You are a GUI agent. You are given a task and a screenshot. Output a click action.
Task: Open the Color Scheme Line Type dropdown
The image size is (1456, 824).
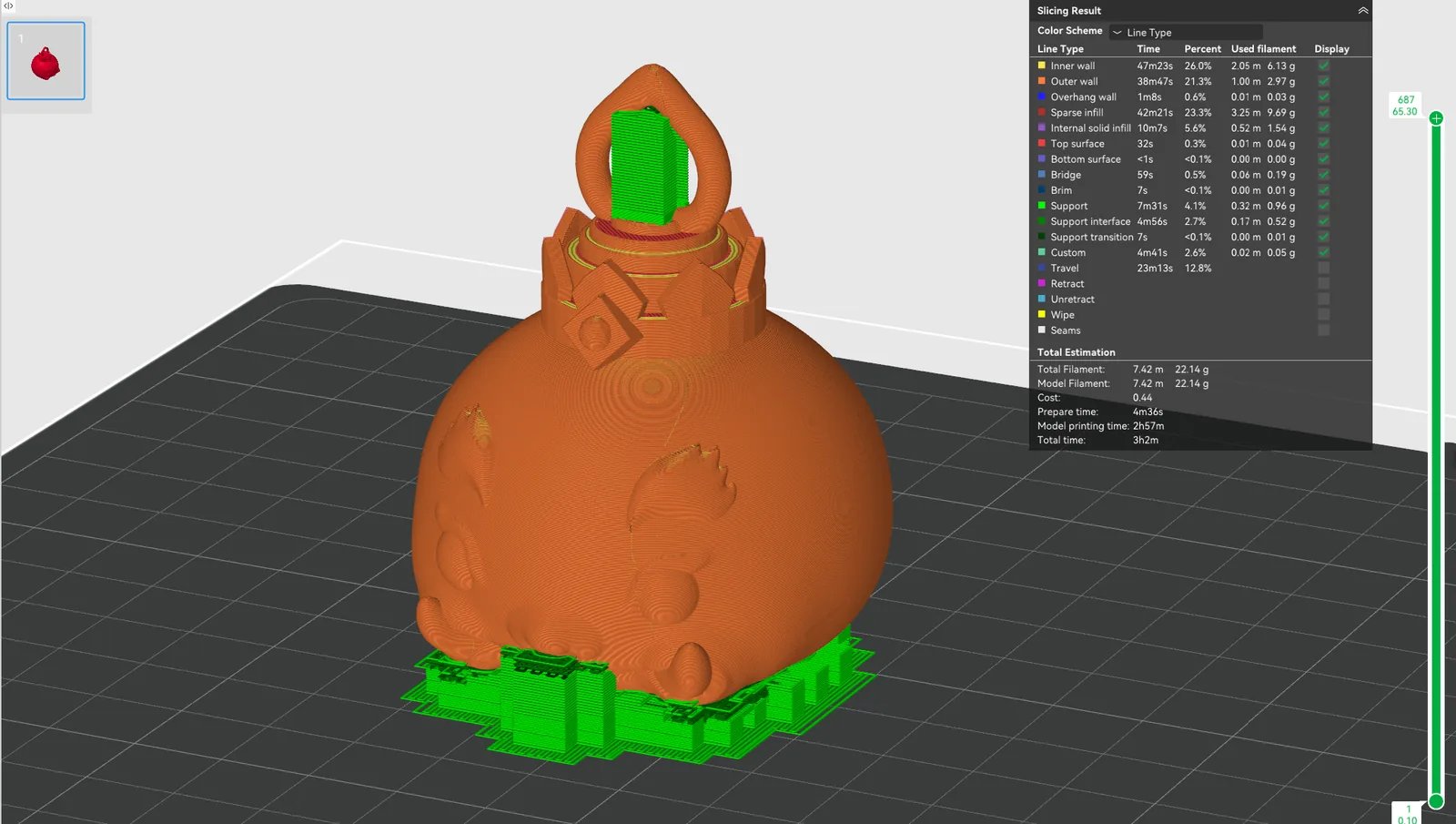(1185, 32)
